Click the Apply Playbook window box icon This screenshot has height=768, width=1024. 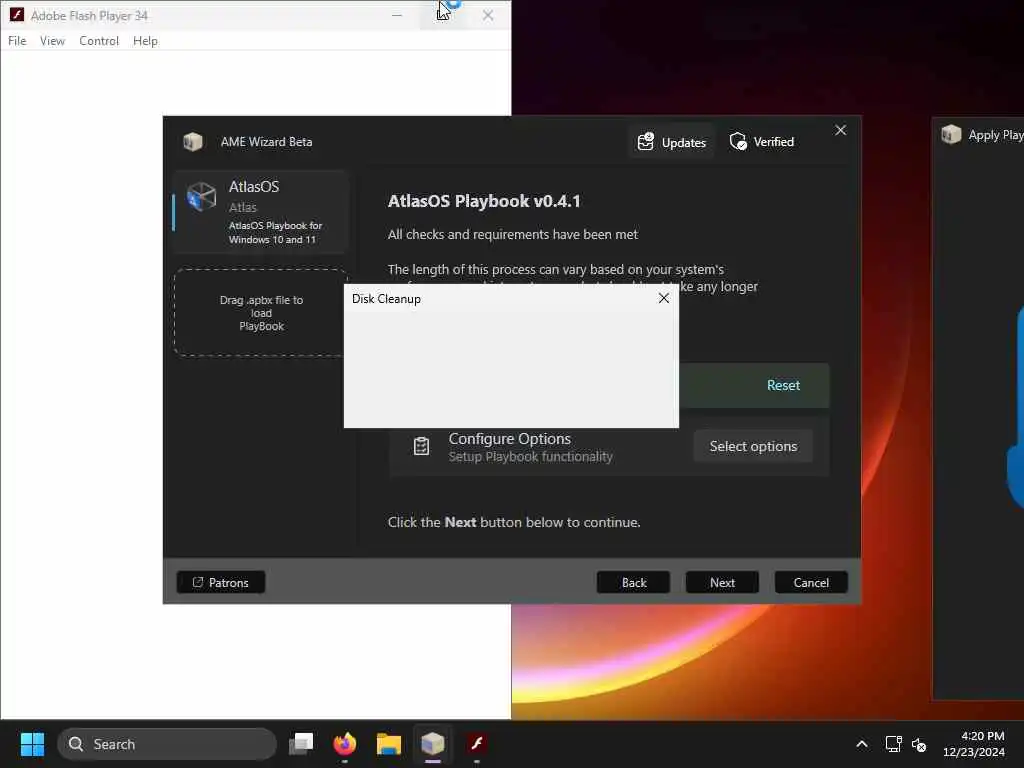(x=951, y=135)
